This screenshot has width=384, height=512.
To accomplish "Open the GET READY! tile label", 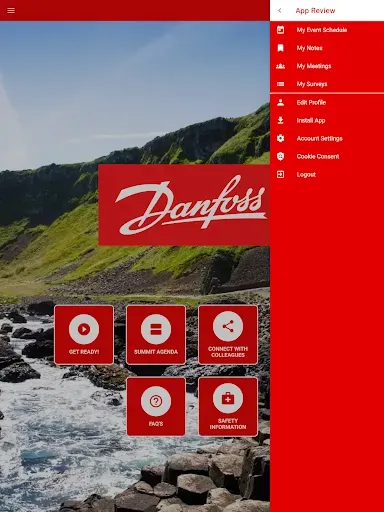I will point(84,352).
